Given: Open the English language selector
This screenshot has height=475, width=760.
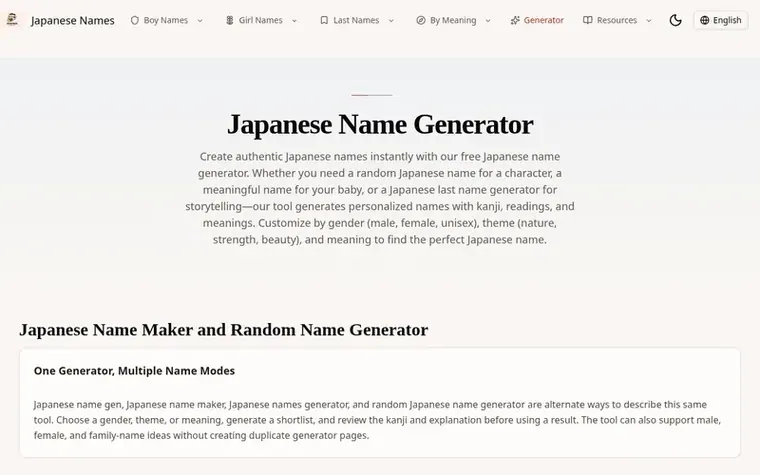Looking at the screenshot, I should click(721, 20).
